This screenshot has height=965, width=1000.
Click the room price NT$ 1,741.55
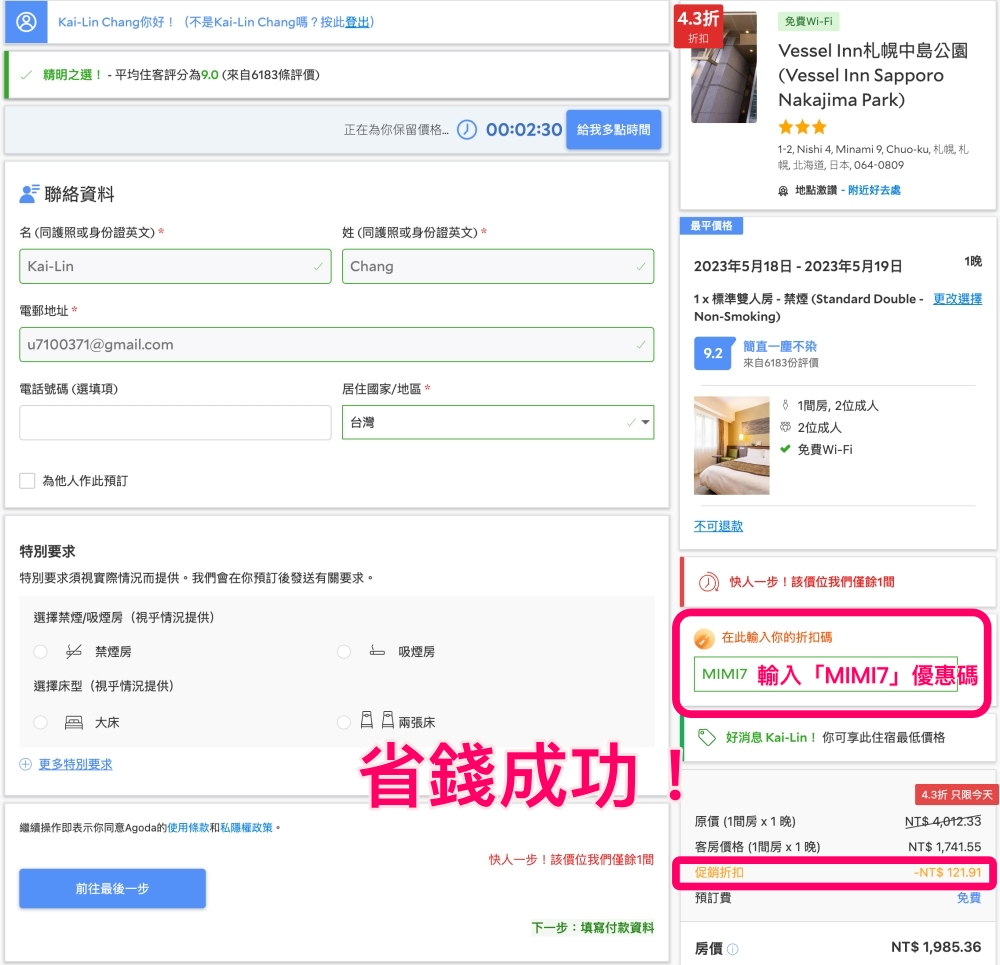tap(945, 847)
